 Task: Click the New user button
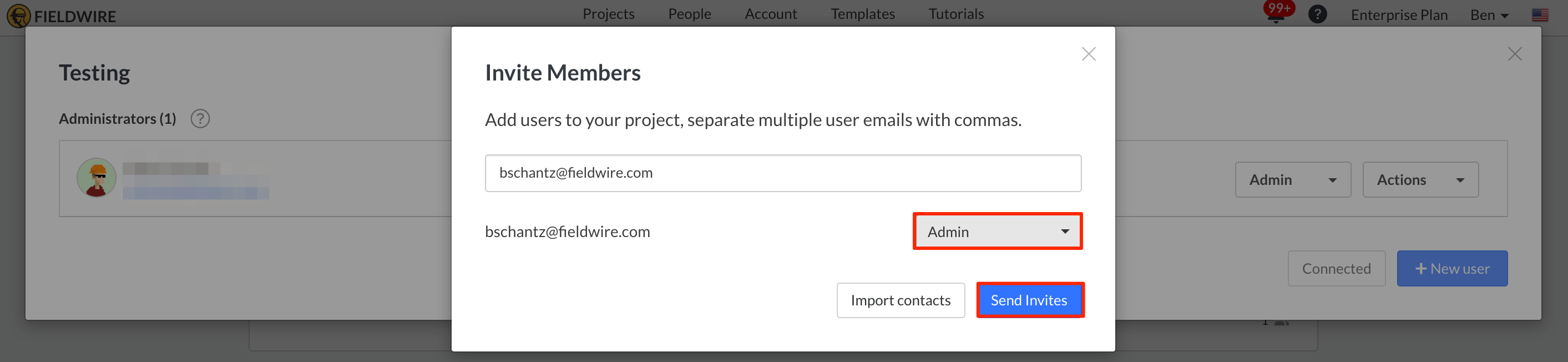pos(1451,268)
